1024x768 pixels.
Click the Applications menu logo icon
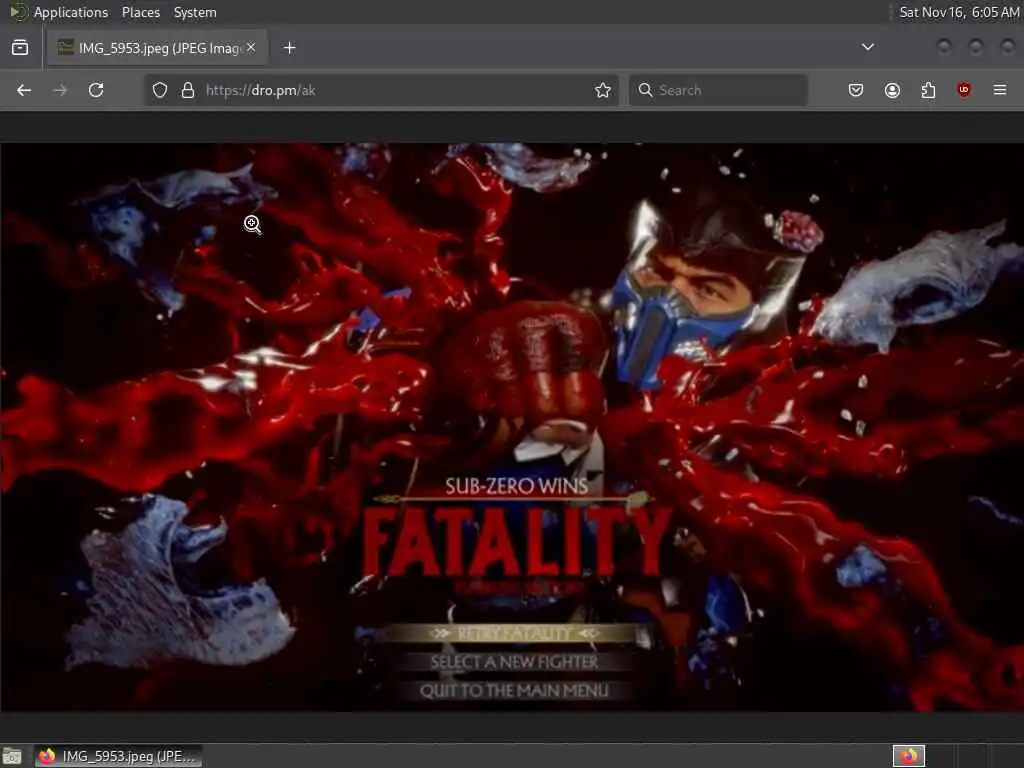[x=18, y=12]
